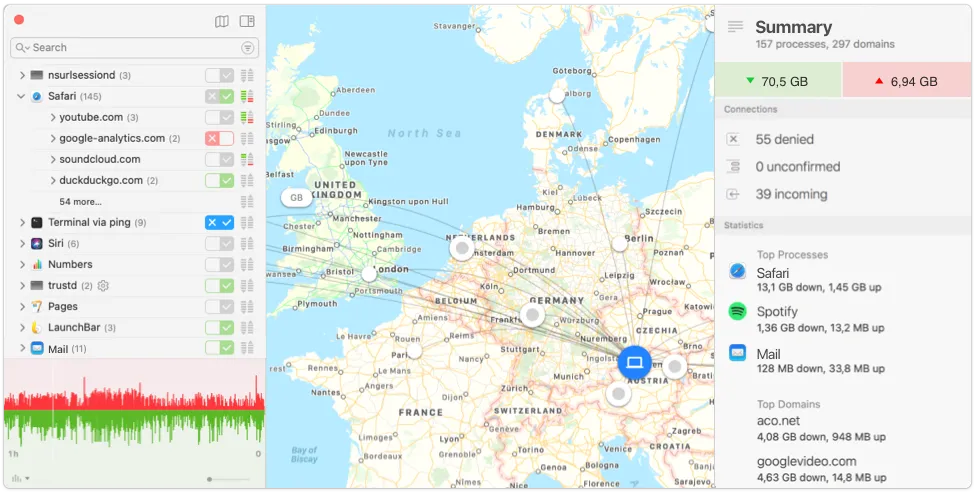Open the search filter options icon
Viewport: 976px width, 496px height.
pyautogui.click(x=248, y=48)
